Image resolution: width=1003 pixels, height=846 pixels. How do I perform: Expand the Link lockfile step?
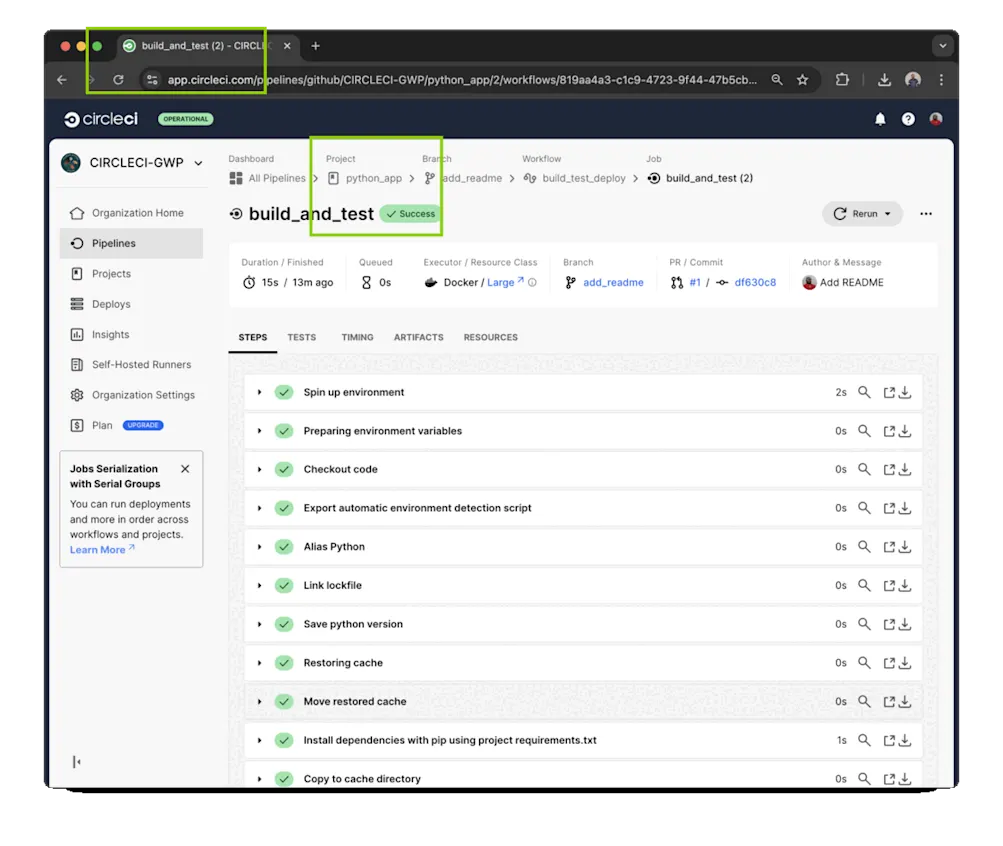pyautogui.click(x=259, y=585)
